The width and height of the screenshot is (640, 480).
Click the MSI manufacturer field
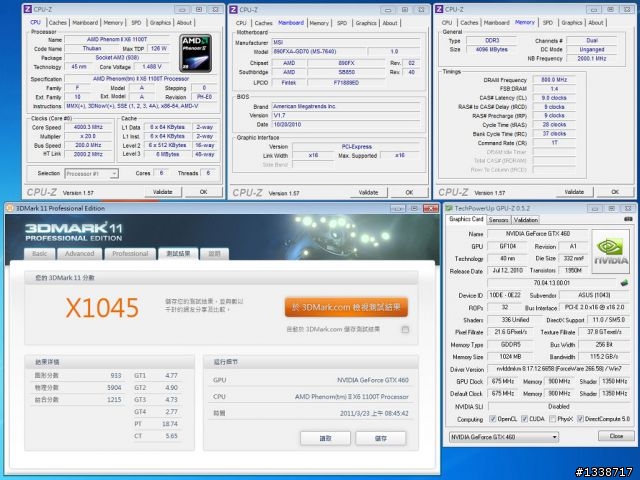pos(346,42)
